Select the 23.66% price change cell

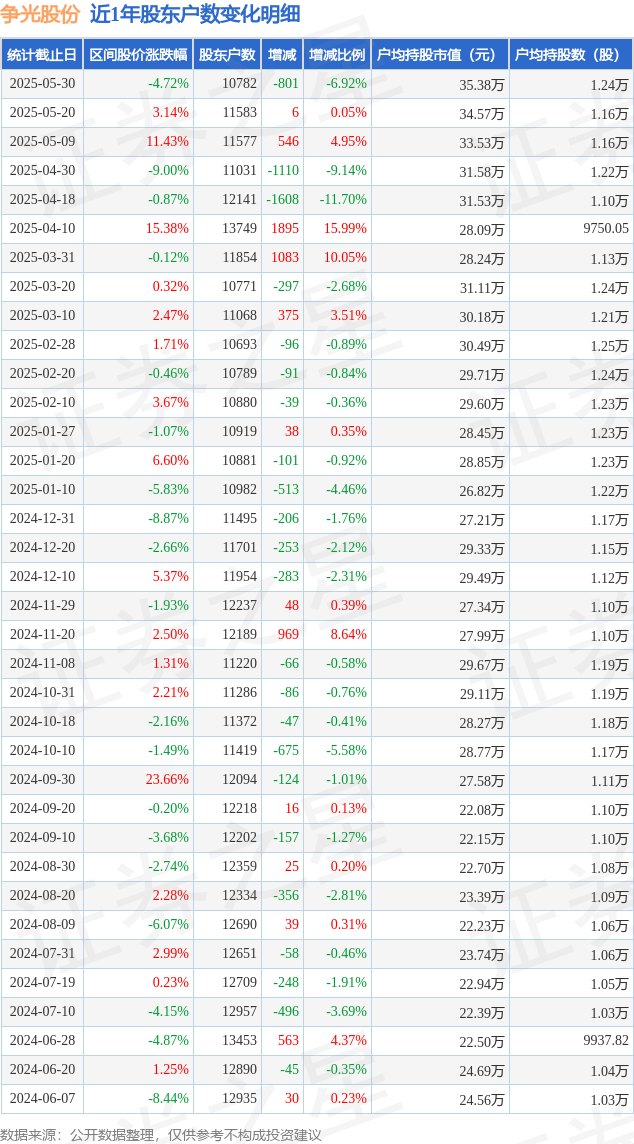click(x=169, y=780)
